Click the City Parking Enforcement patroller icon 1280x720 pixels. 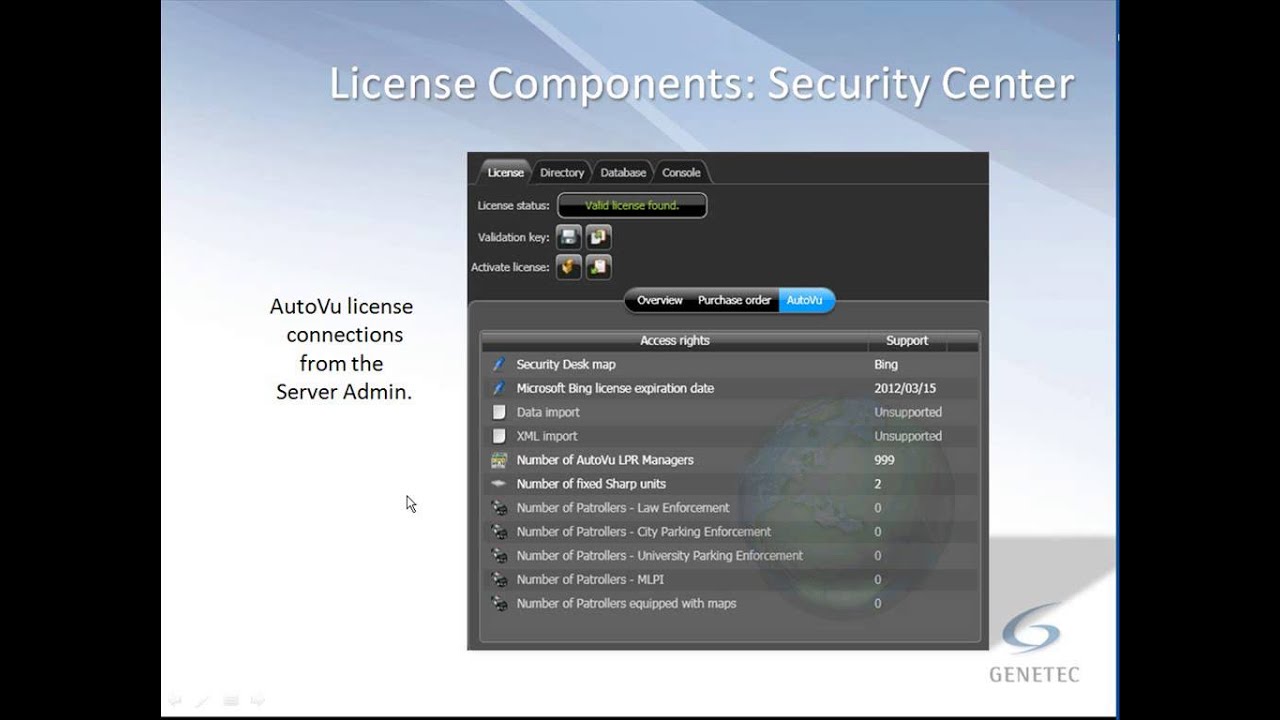click(x=499, y=532)
